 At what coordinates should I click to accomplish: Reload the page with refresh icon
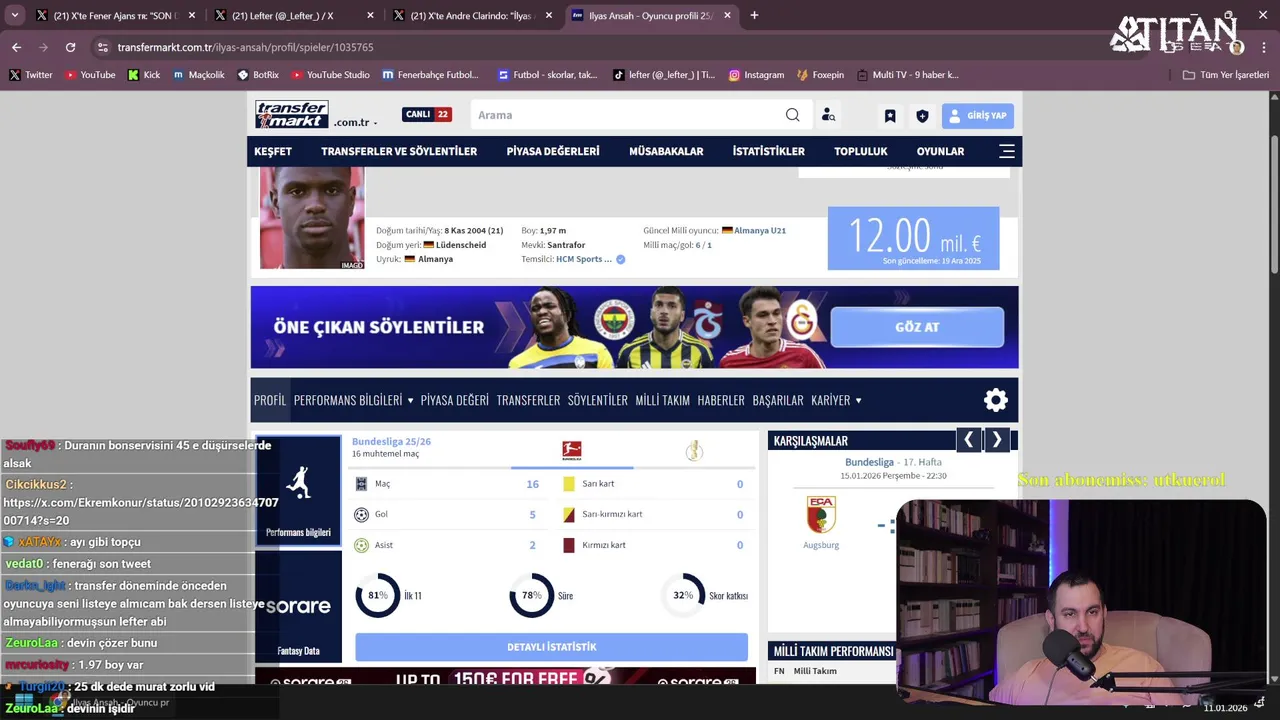70,47
